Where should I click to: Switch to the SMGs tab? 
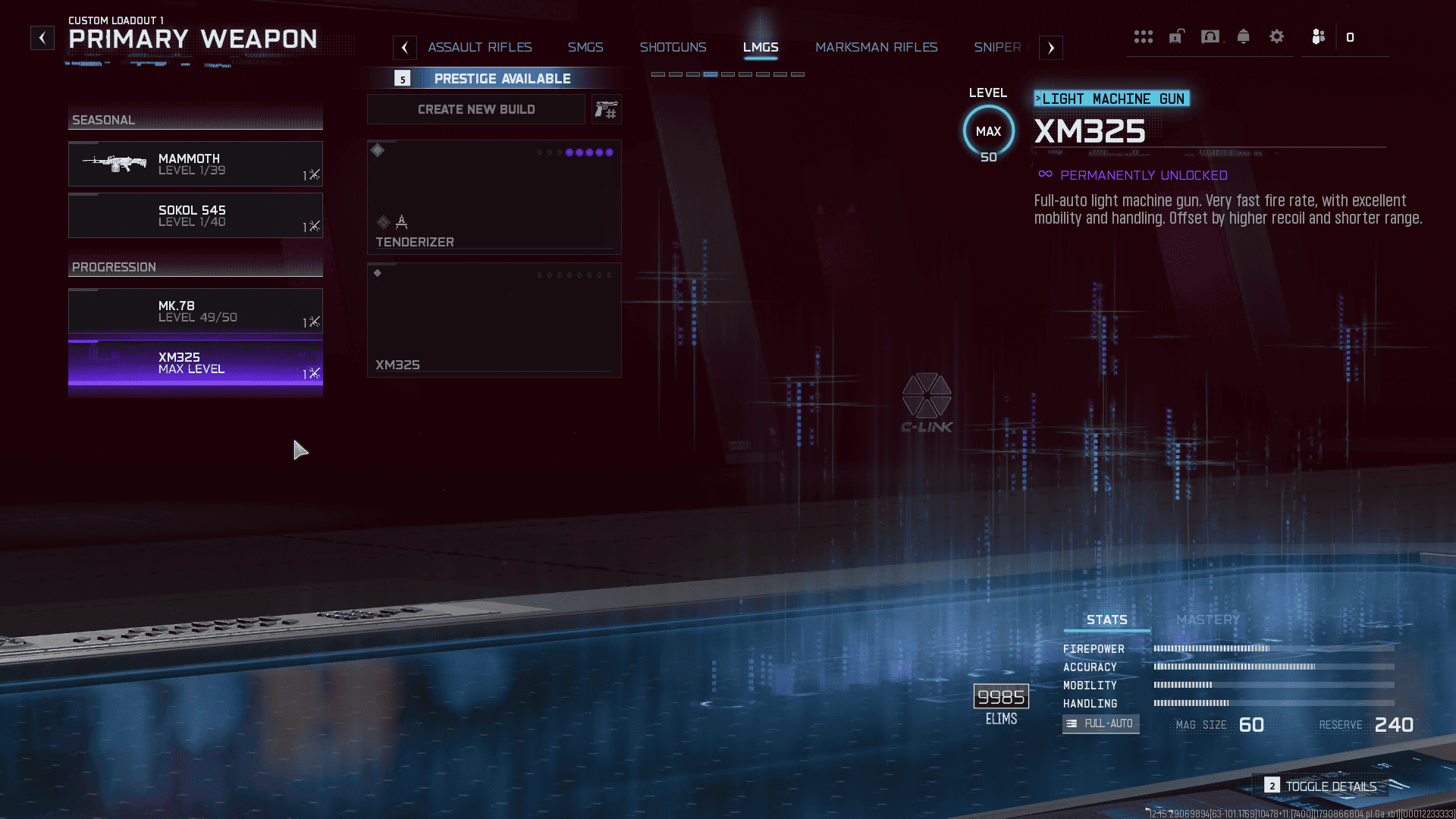(x=585, y=47)
